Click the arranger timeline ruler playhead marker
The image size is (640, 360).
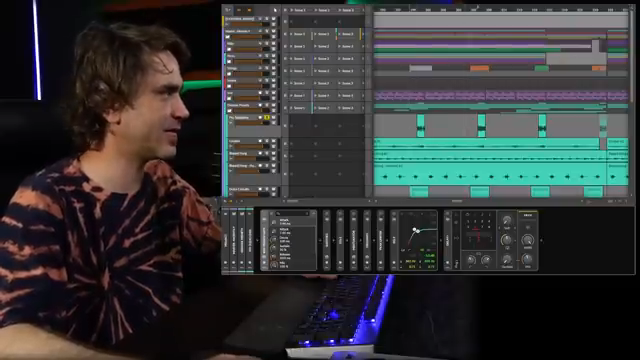[x=478, y=7]
